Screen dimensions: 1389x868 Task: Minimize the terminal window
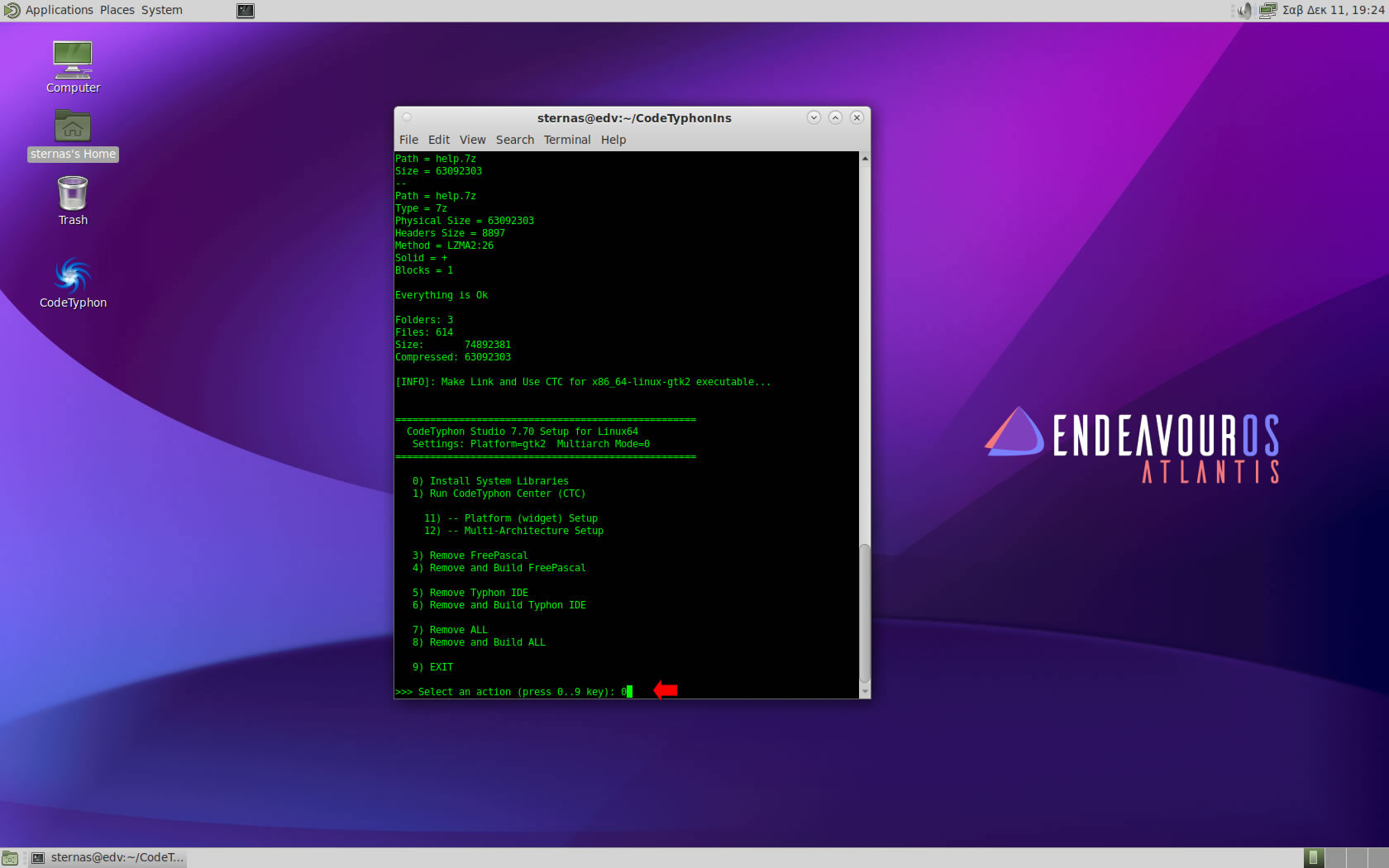click(x=814, y=117)
